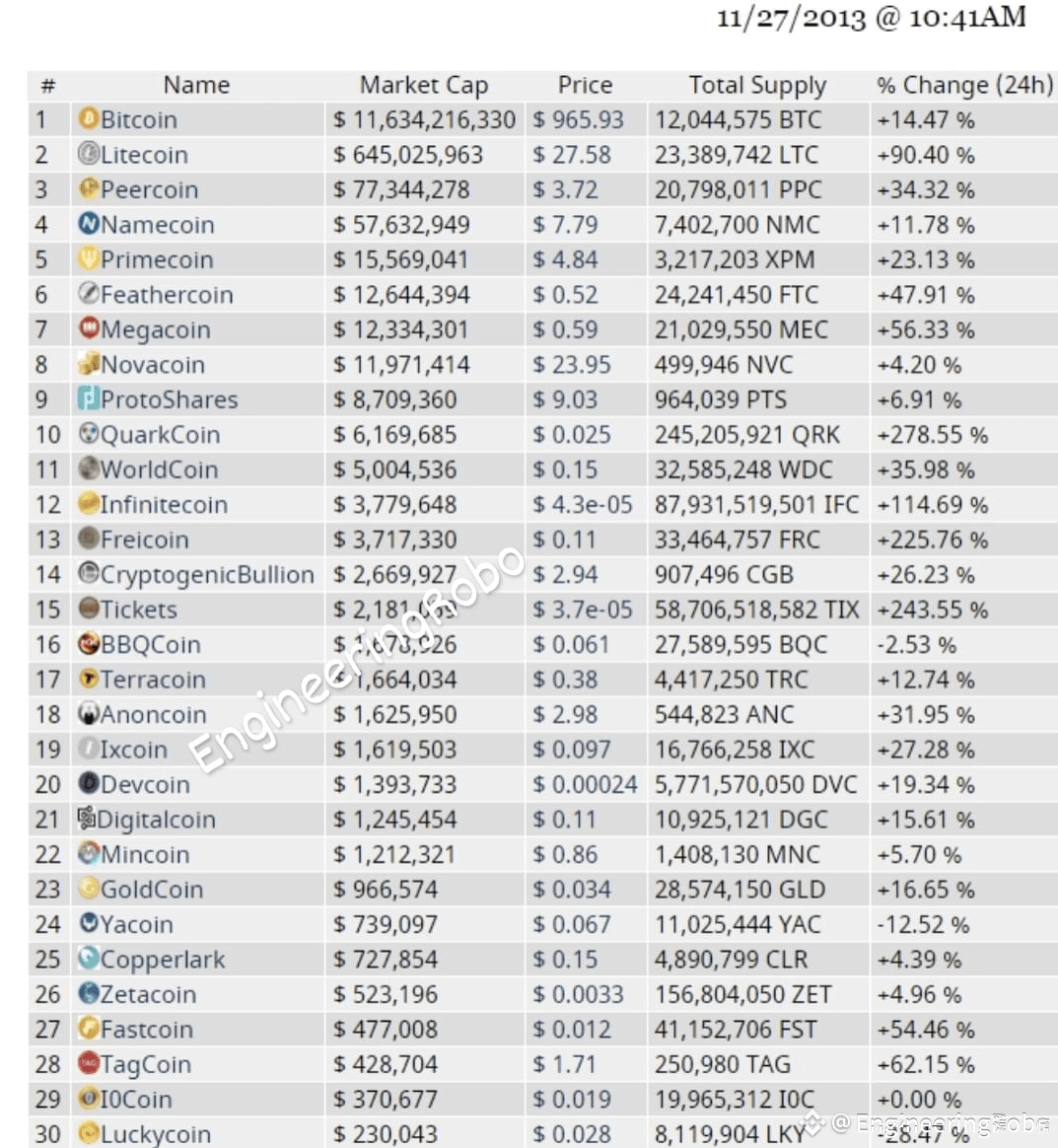Sort by % Change (24h) header

tap(965, 86)
